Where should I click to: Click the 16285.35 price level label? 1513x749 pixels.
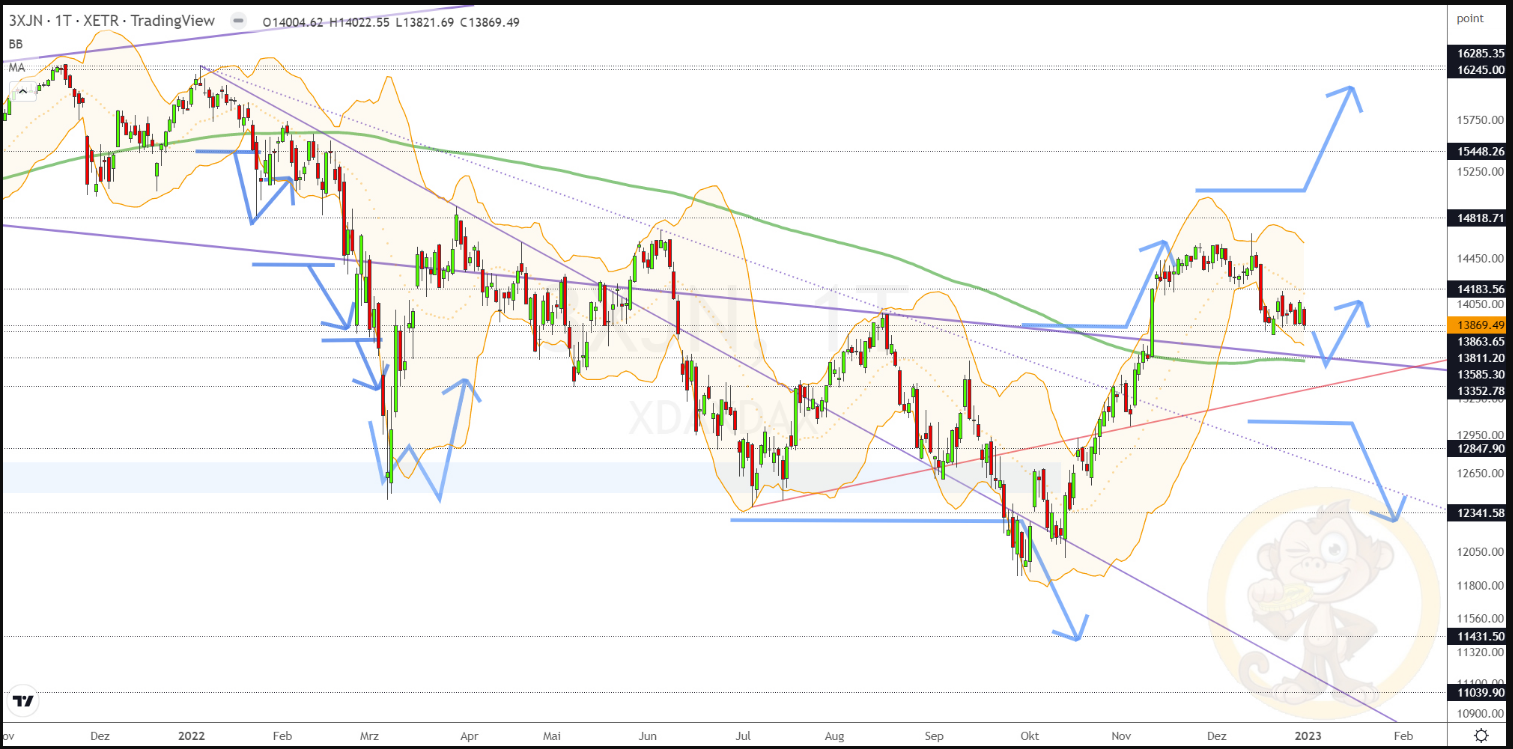click(x=1477, y=54)
